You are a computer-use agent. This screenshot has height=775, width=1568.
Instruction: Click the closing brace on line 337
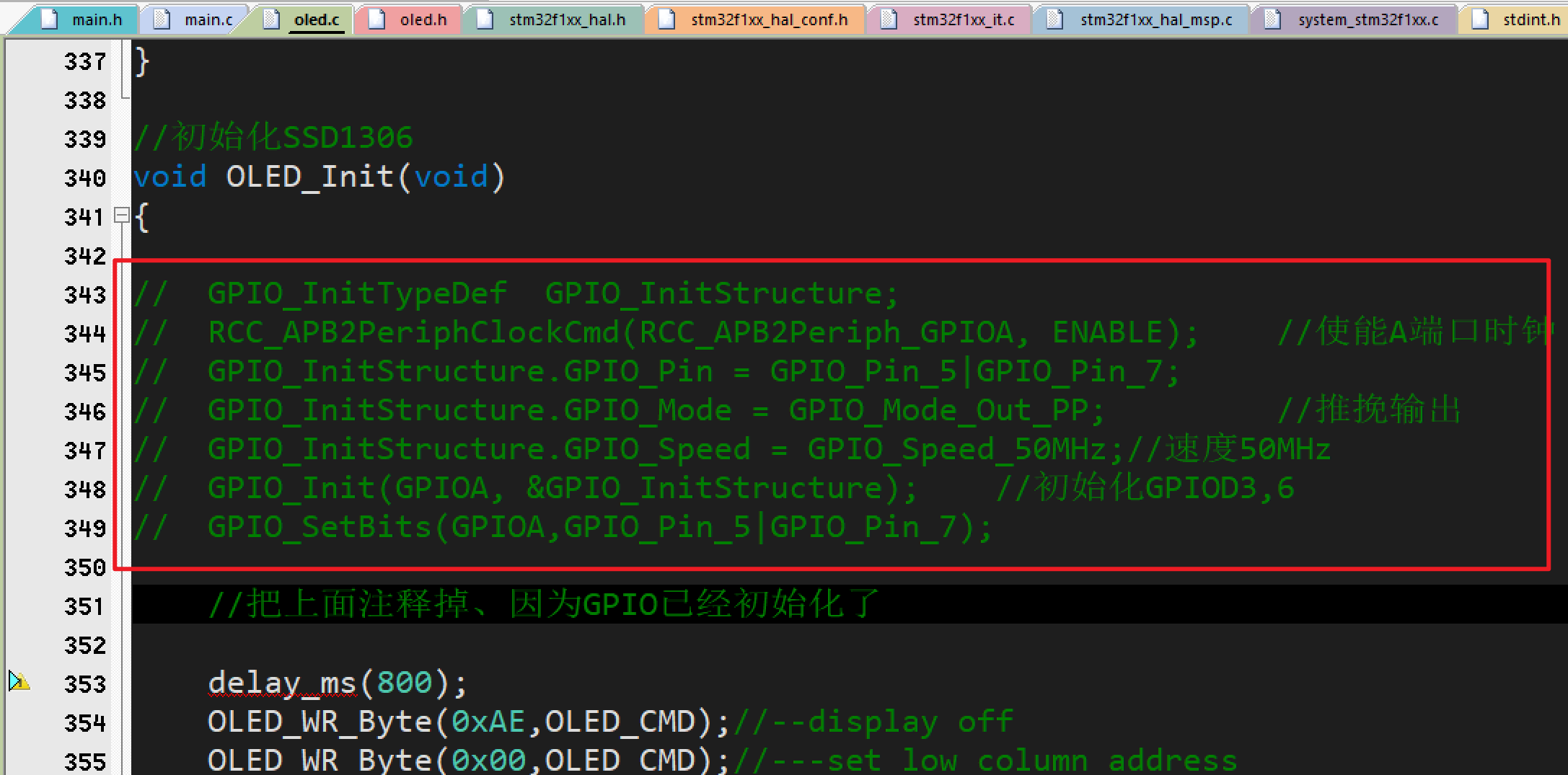click(142, 61)
